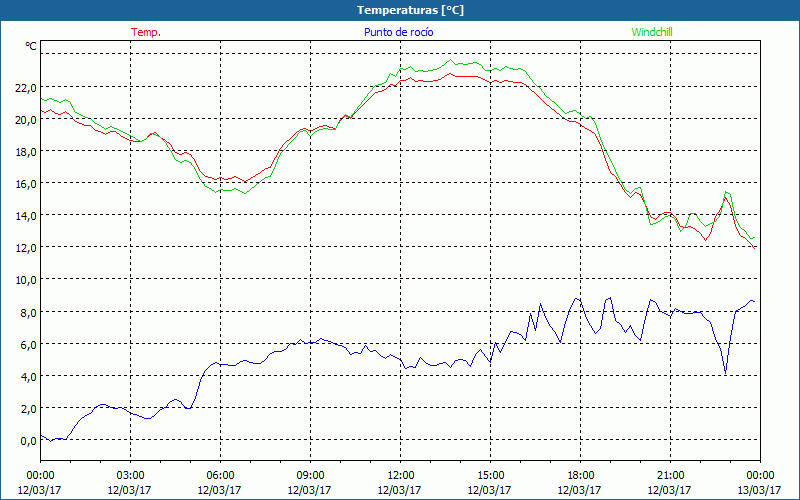Click the 2,0 y-axis value
This screenshot has width=800, height=500.
[31, 409]
